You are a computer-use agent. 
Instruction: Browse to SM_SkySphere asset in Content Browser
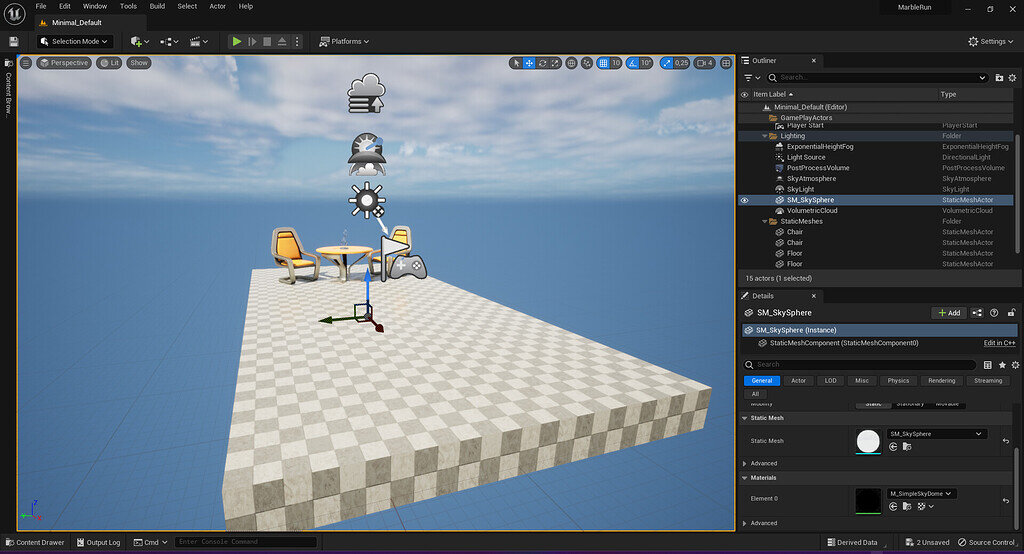pos(906,448)
